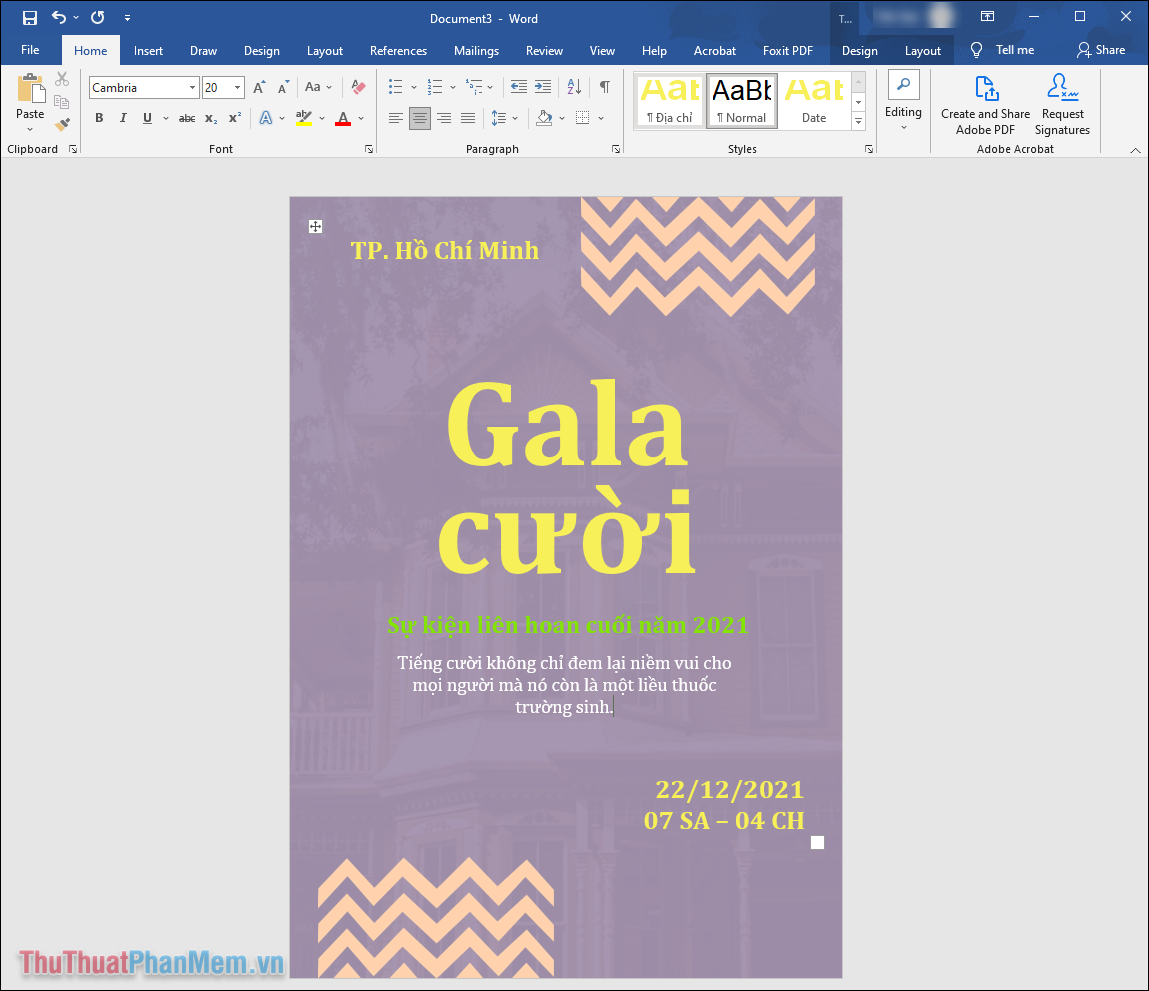Apply the yellow text highlight color

point(304,118)
